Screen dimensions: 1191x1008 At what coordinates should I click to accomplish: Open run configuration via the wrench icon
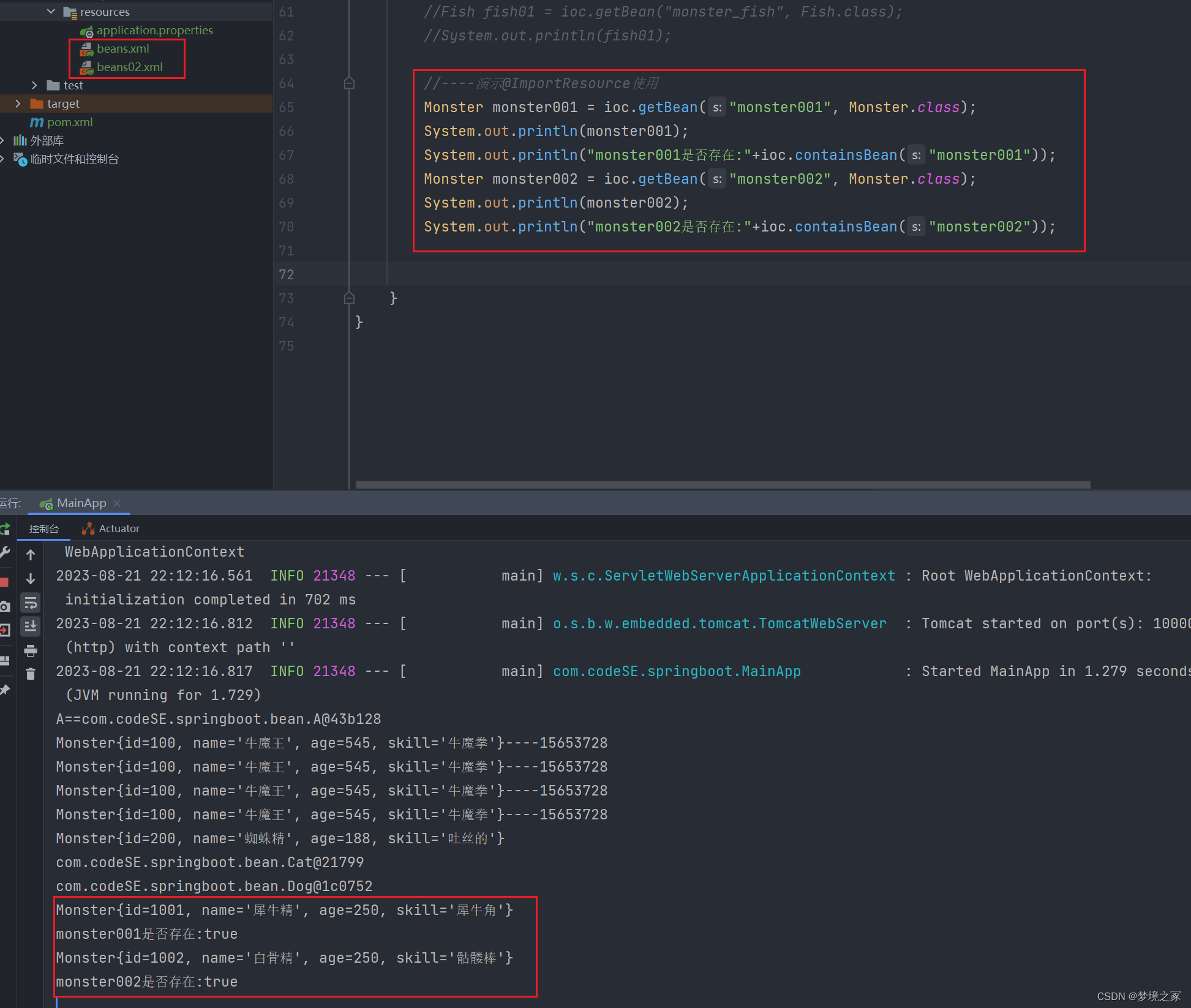click(x=5, y=552)
